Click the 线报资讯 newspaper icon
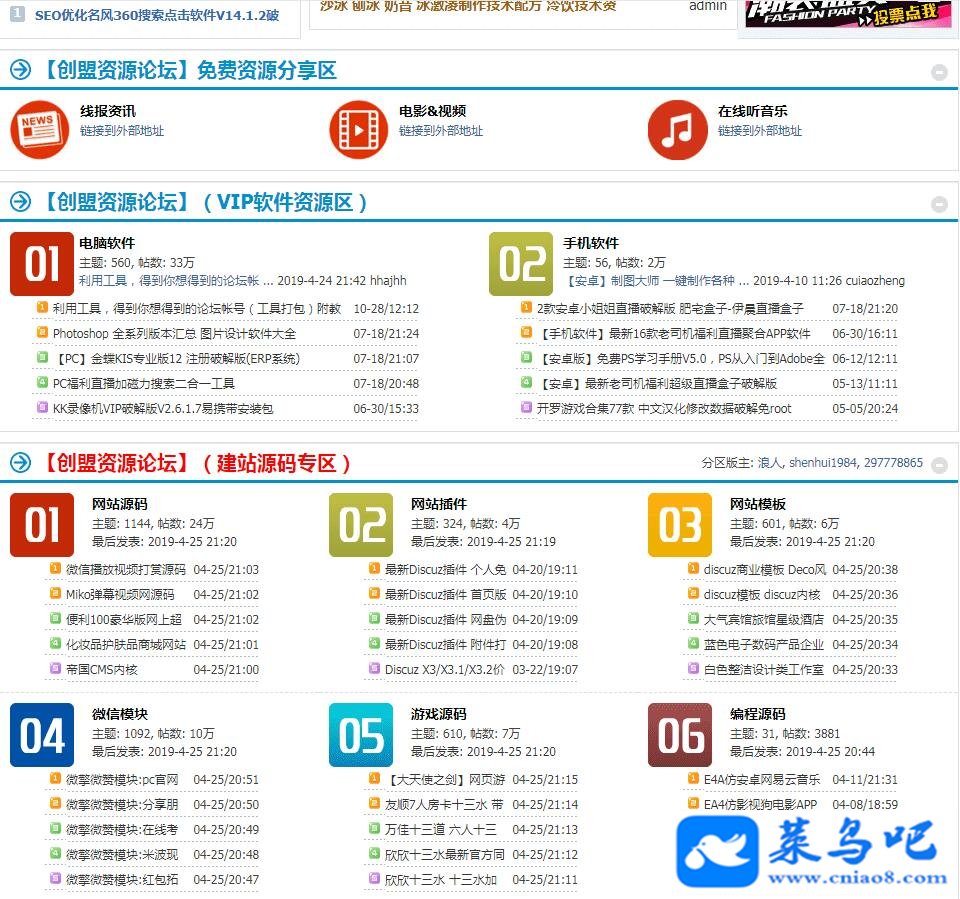 click(x=38, y=130)
